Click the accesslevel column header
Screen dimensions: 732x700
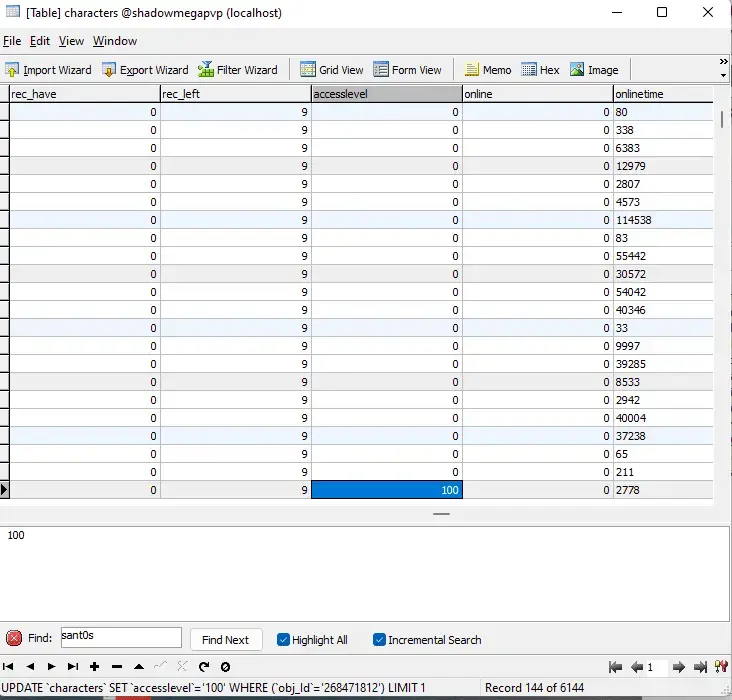coord(387,94)
